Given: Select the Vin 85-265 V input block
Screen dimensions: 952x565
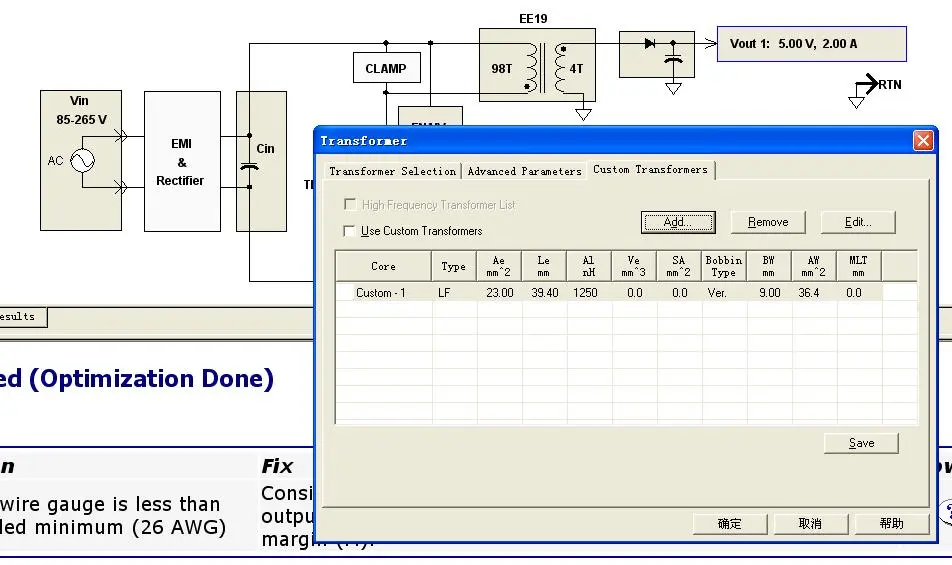Looking at the screenshot, I should (x=81, y=160).
